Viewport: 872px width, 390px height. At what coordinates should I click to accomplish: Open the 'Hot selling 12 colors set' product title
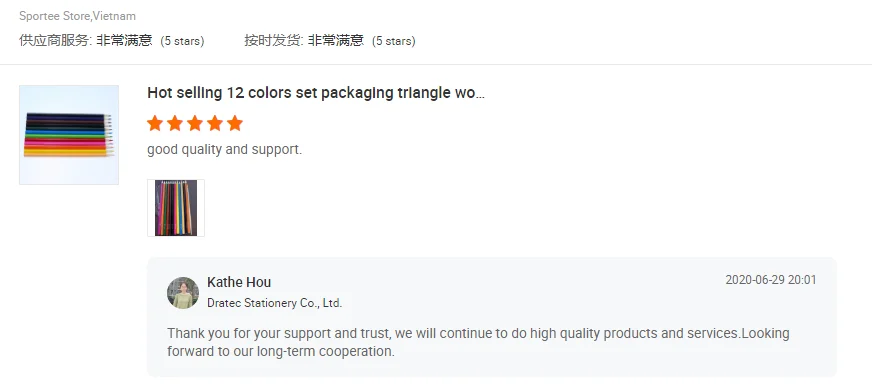316,93
